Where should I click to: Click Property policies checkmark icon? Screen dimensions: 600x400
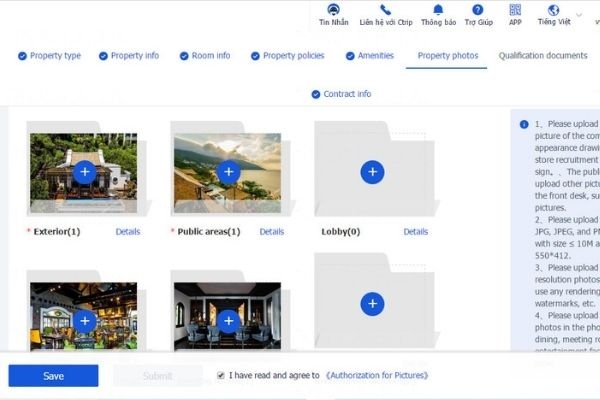point(255,56)
